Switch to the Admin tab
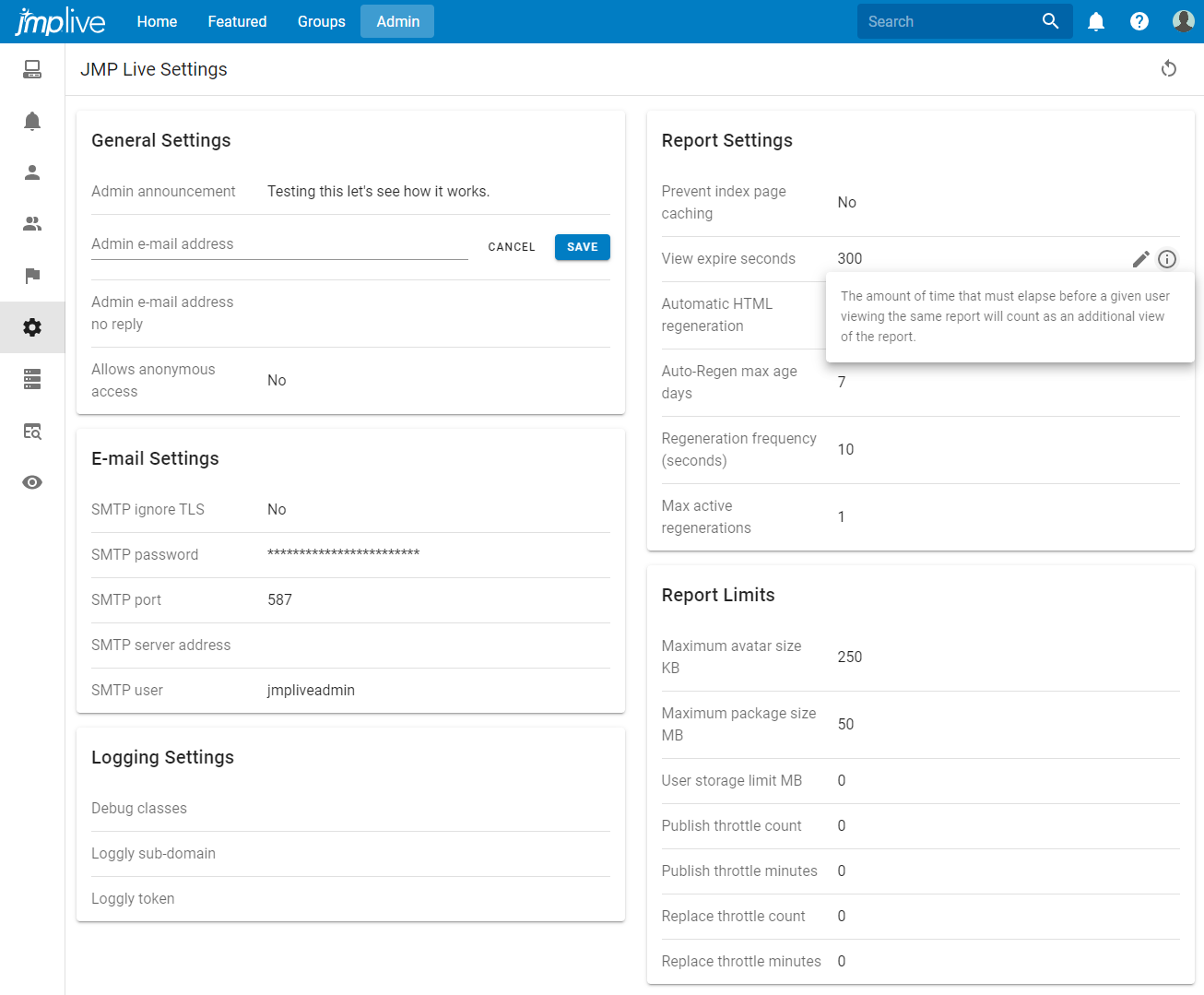Screen dimensions: 1204x995 click(397, 21)
